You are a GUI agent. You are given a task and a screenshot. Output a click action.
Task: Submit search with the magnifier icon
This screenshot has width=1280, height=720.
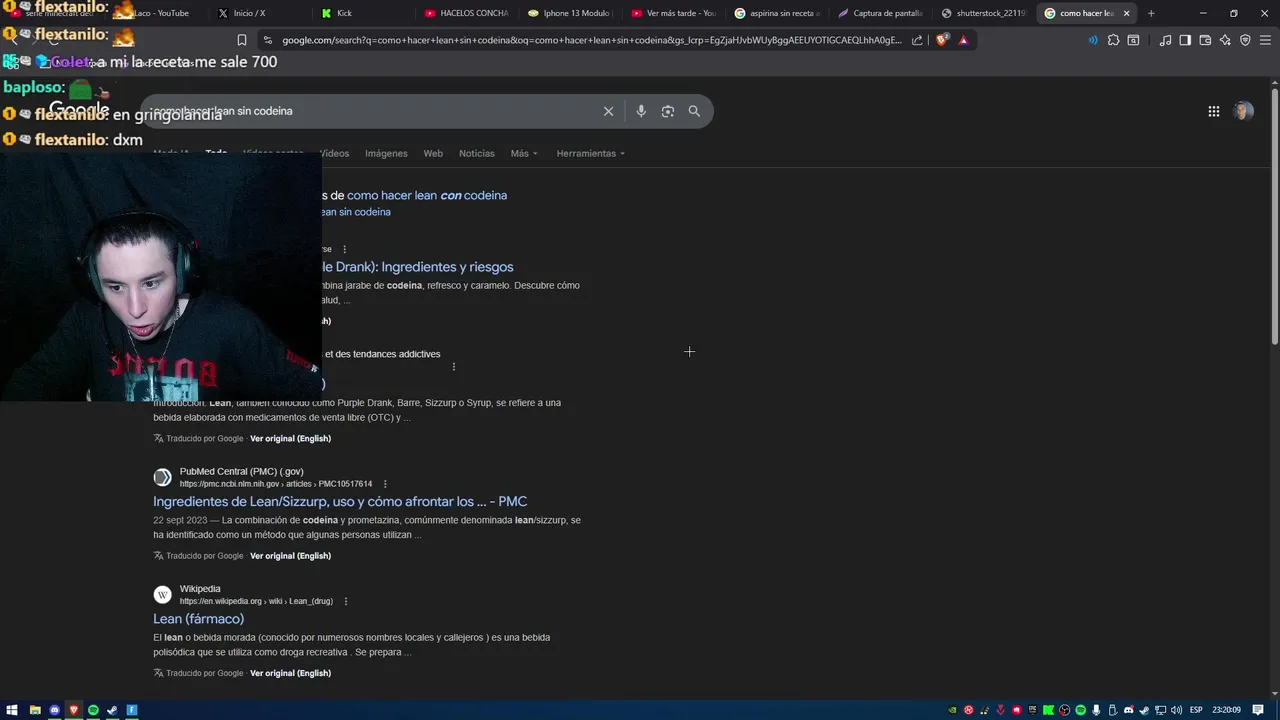tap(694, 111)
